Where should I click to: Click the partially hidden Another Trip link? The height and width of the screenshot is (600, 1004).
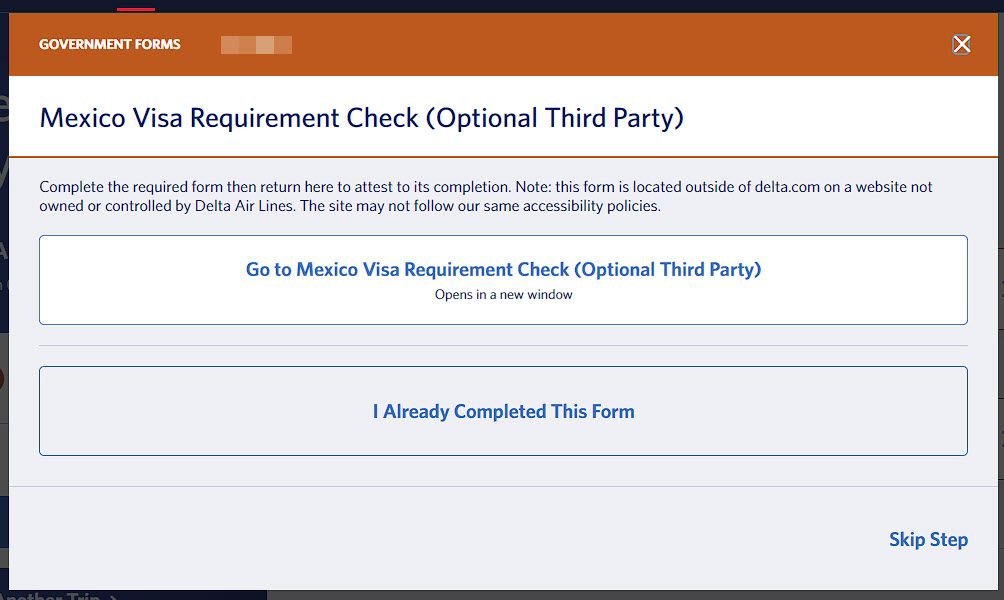coord(60,596)
